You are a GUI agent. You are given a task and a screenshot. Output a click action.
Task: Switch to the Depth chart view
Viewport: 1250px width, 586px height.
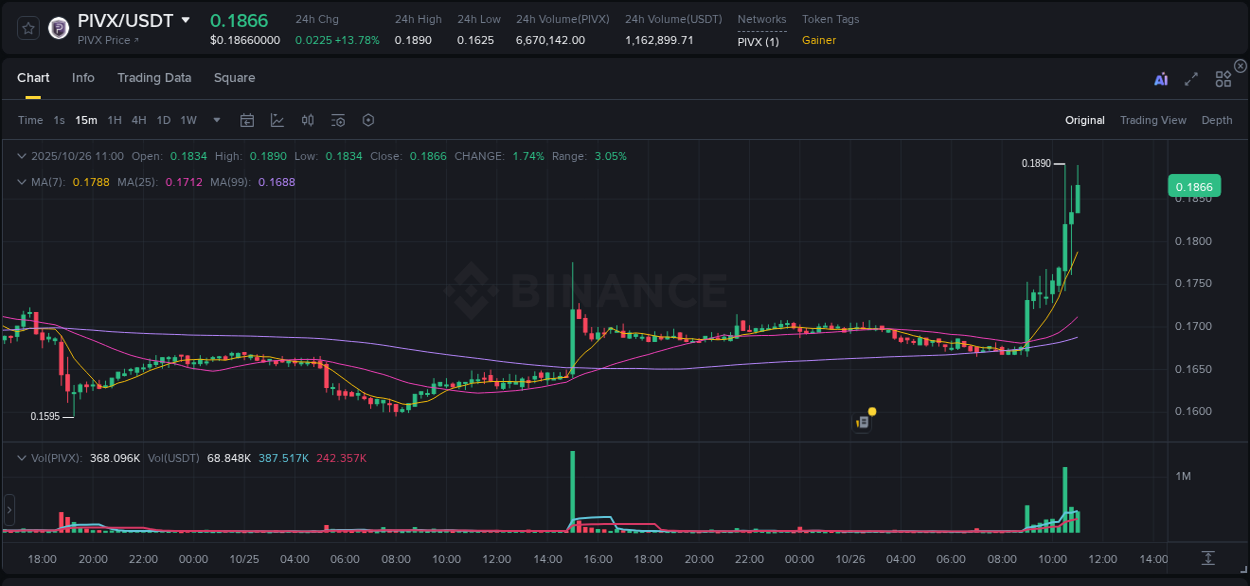pyautogui.click(x=1217, y=119)
